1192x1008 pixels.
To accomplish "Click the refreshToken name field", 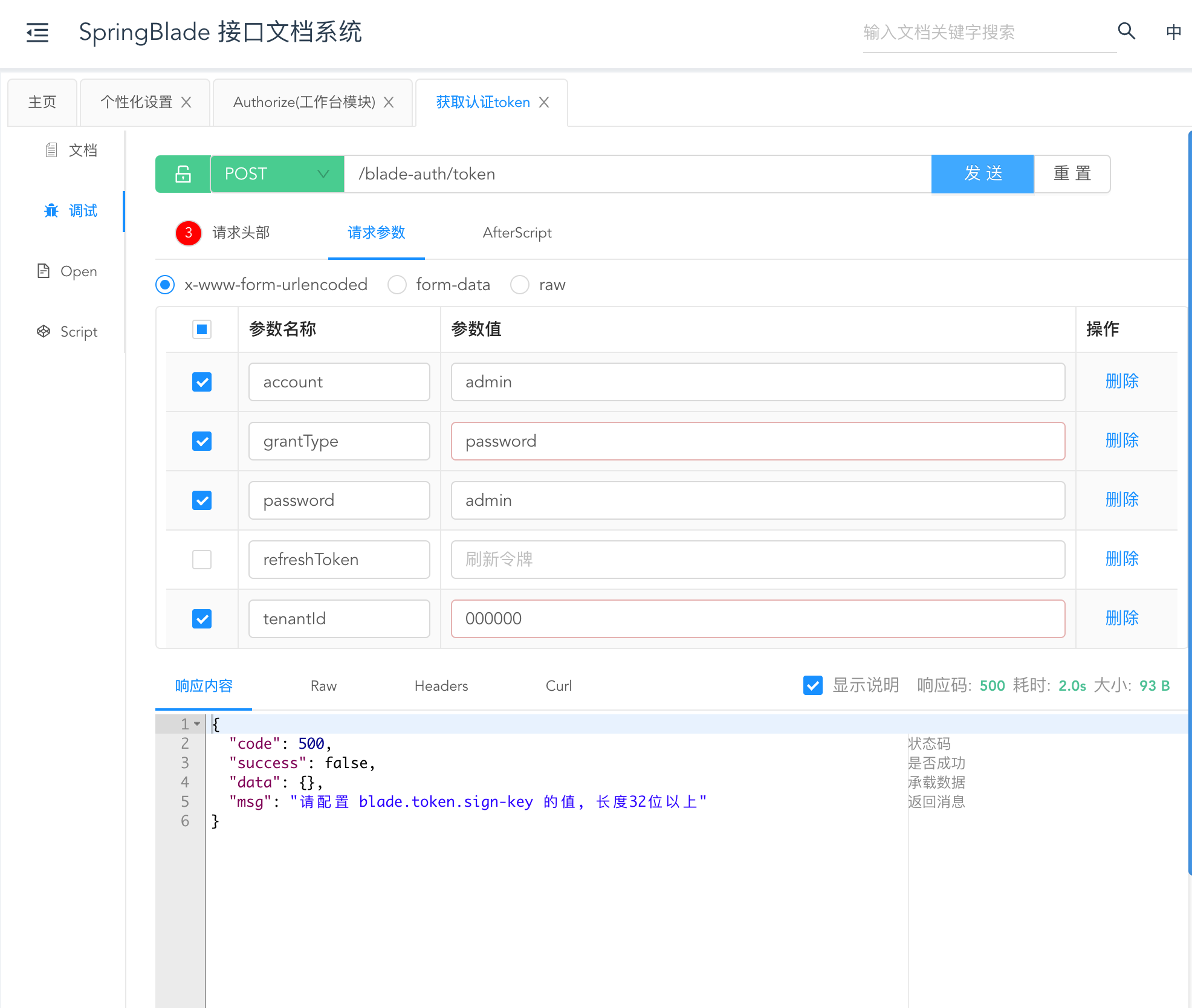I will tap(339, 560).
